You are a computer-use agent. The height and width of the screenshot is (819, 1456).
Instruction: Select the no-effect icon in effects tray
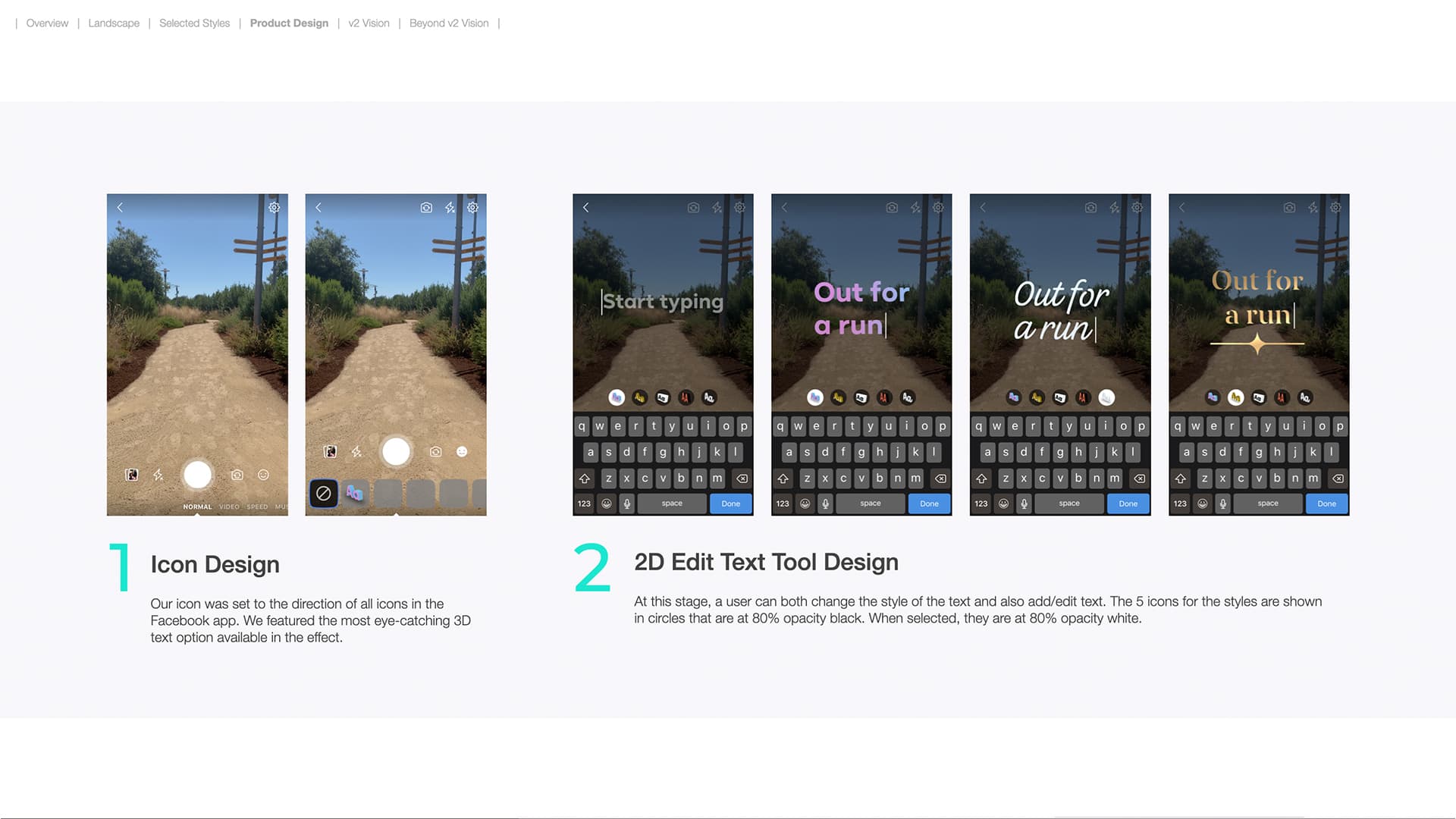point(323,494)
